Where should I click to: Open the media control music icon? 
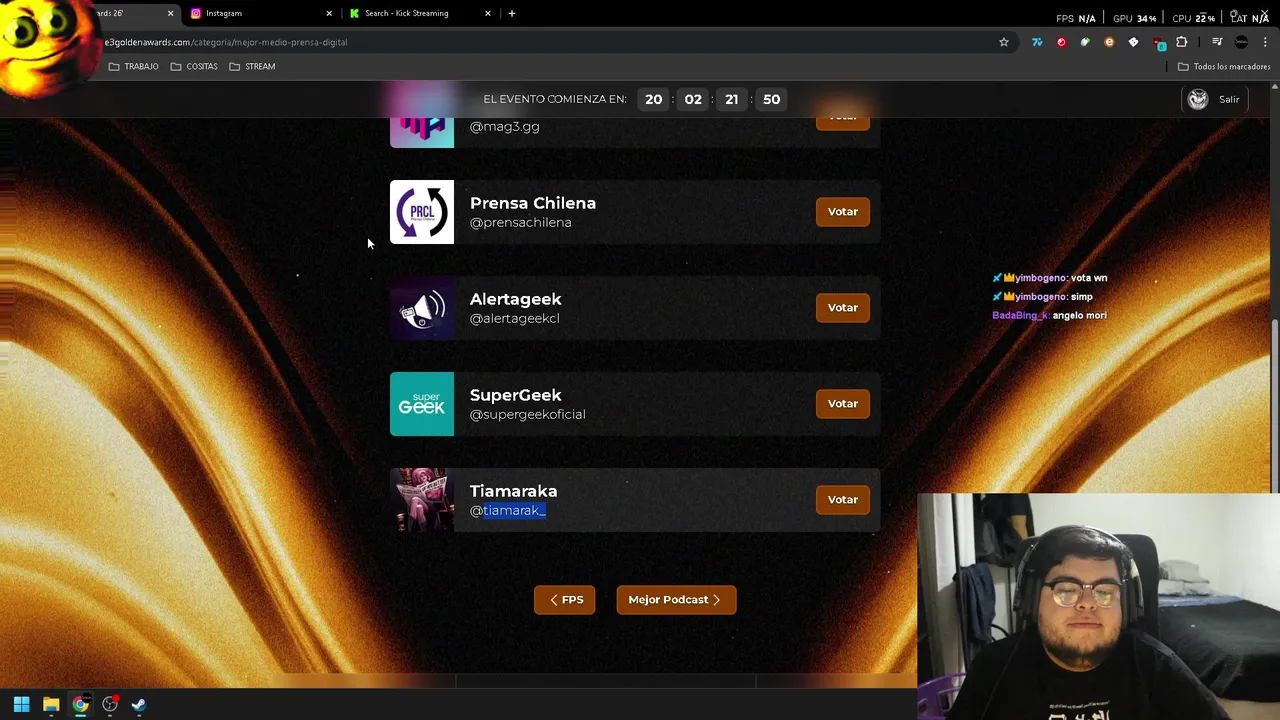click(1217, 42)
